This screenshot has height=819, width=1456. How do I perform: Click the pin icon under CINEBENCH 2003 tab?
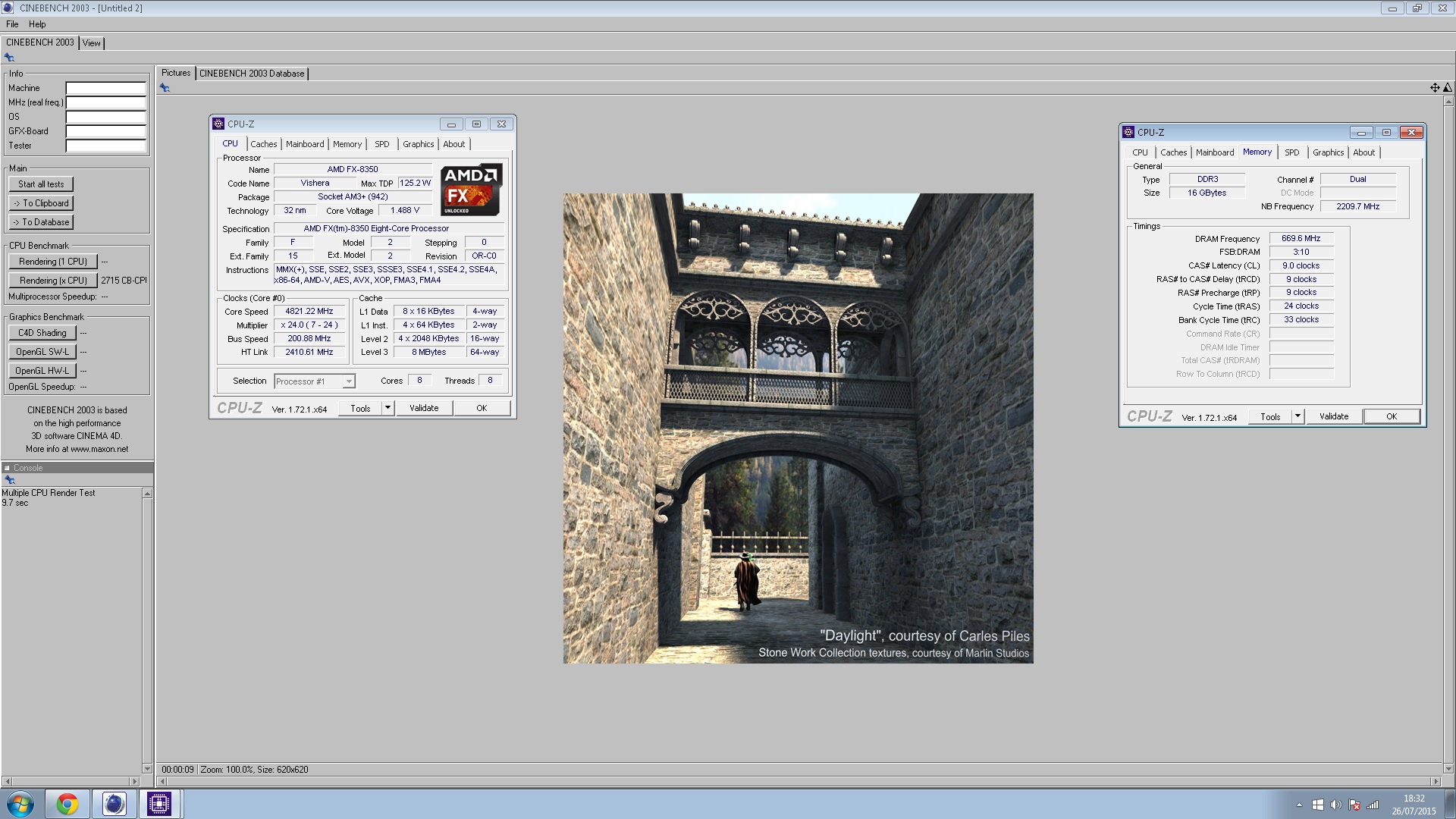(x=9, y=58)
